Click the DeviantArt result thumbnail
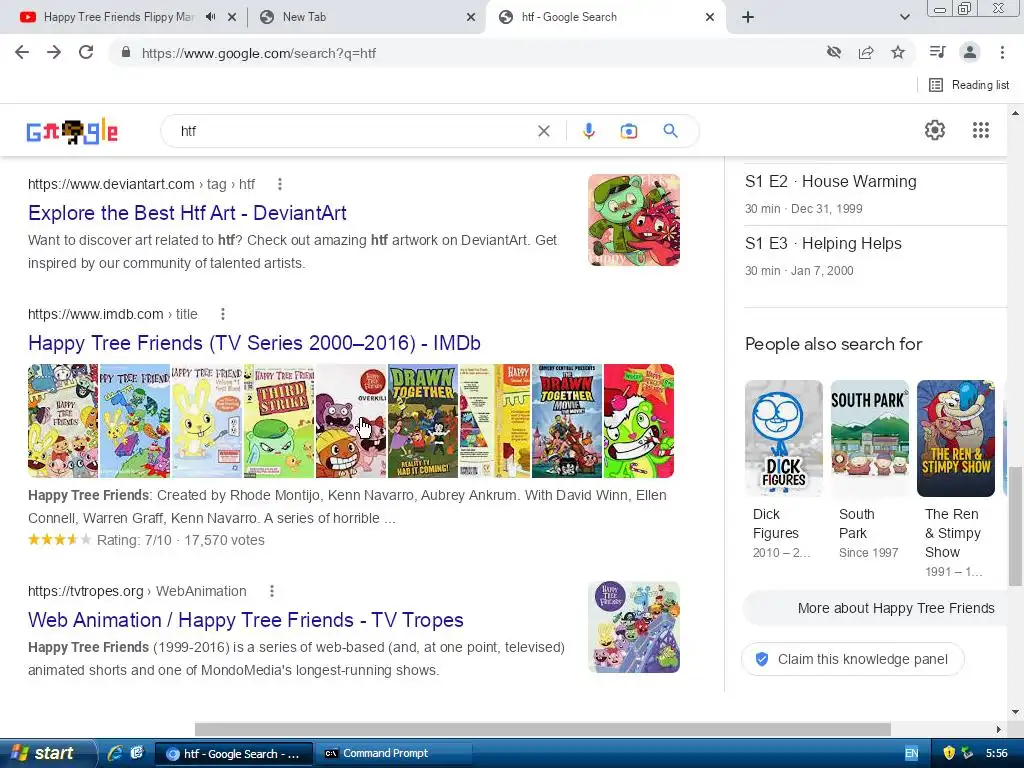Screen dimensions: 1024x768 coord(633,220)
